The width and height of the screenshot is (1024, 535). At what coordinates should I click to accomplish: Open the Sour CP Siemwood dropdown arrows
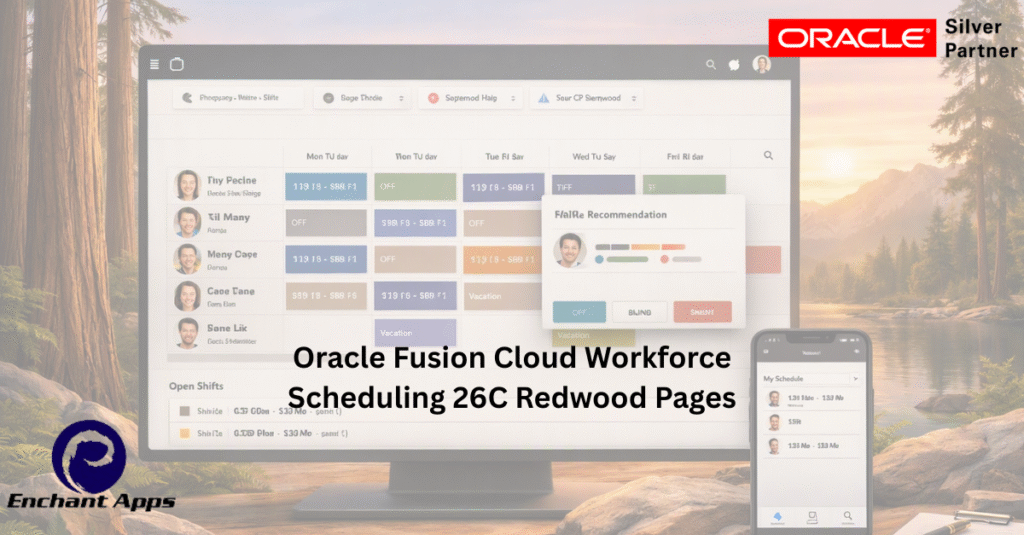633,98
